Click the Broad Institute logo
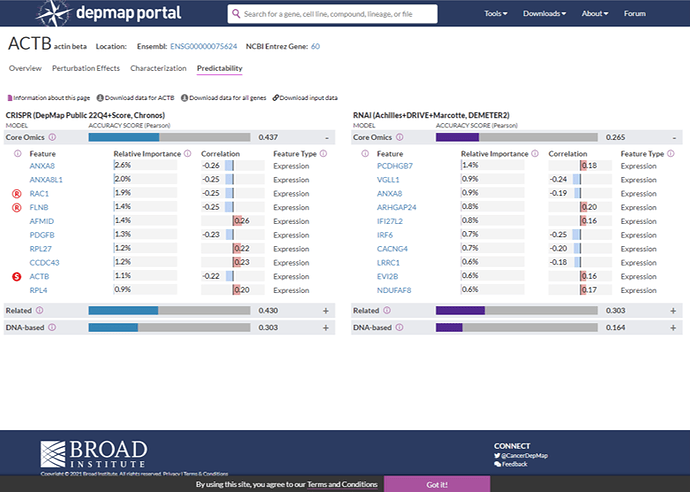This screenshot has height=492, width=690. (x=94, y=454)
